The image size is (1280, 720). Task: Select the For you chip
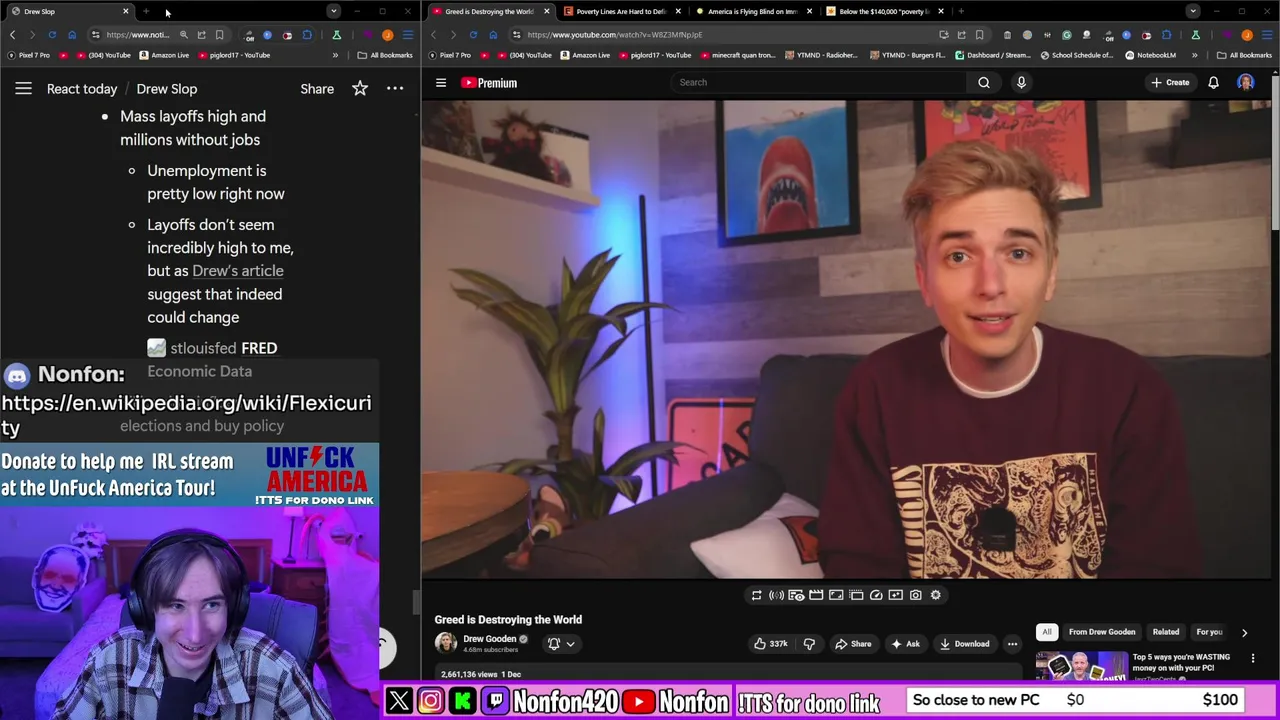click(1209, 632)
